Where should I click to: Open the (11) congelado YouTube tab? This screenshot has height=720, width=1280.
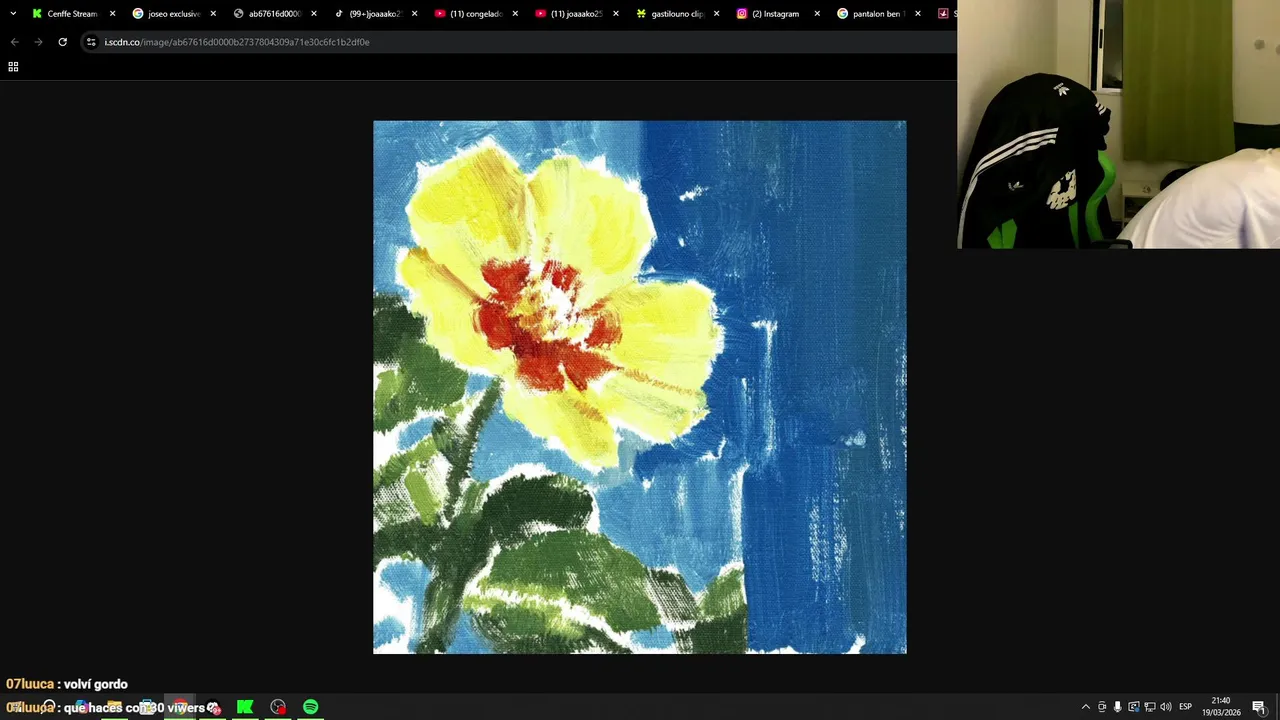coord(475,14)
